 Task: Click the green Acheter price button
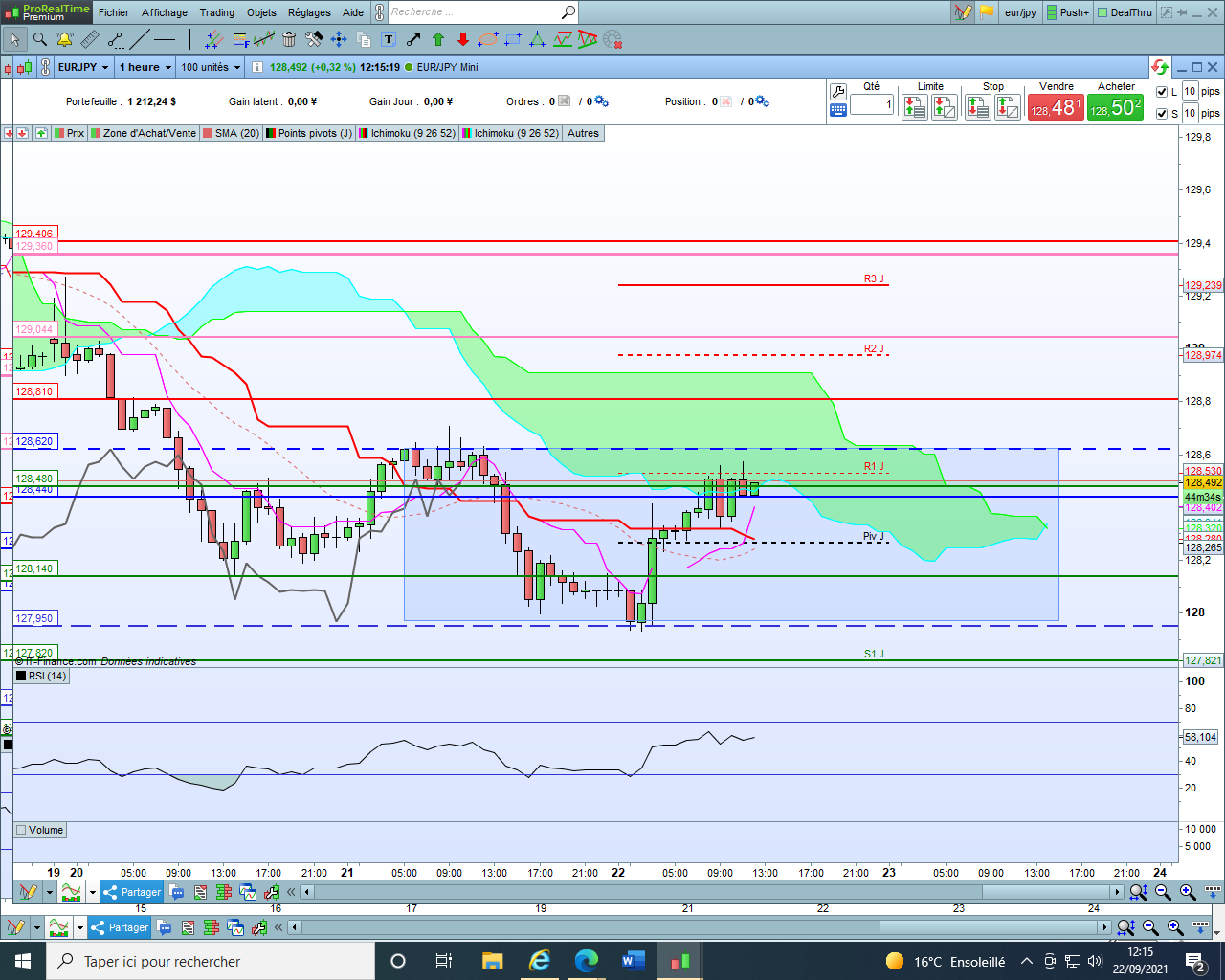click(1115, 107)
